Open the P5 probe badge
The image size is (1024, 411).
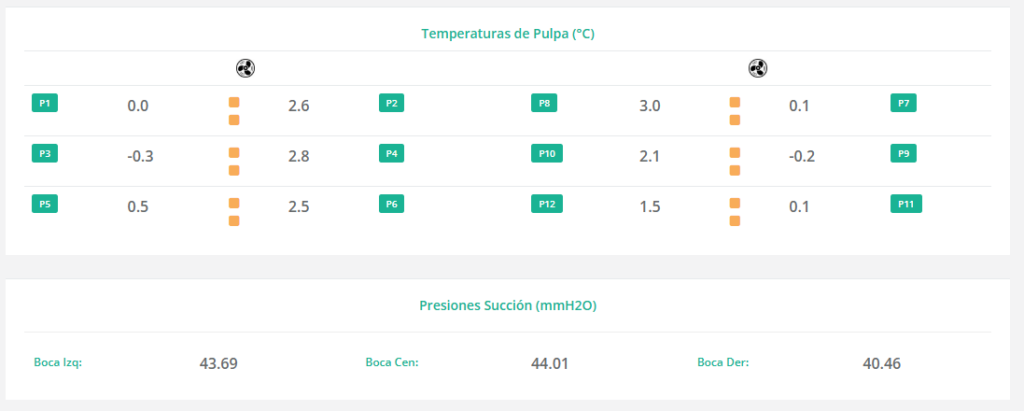tap(45, 204)
